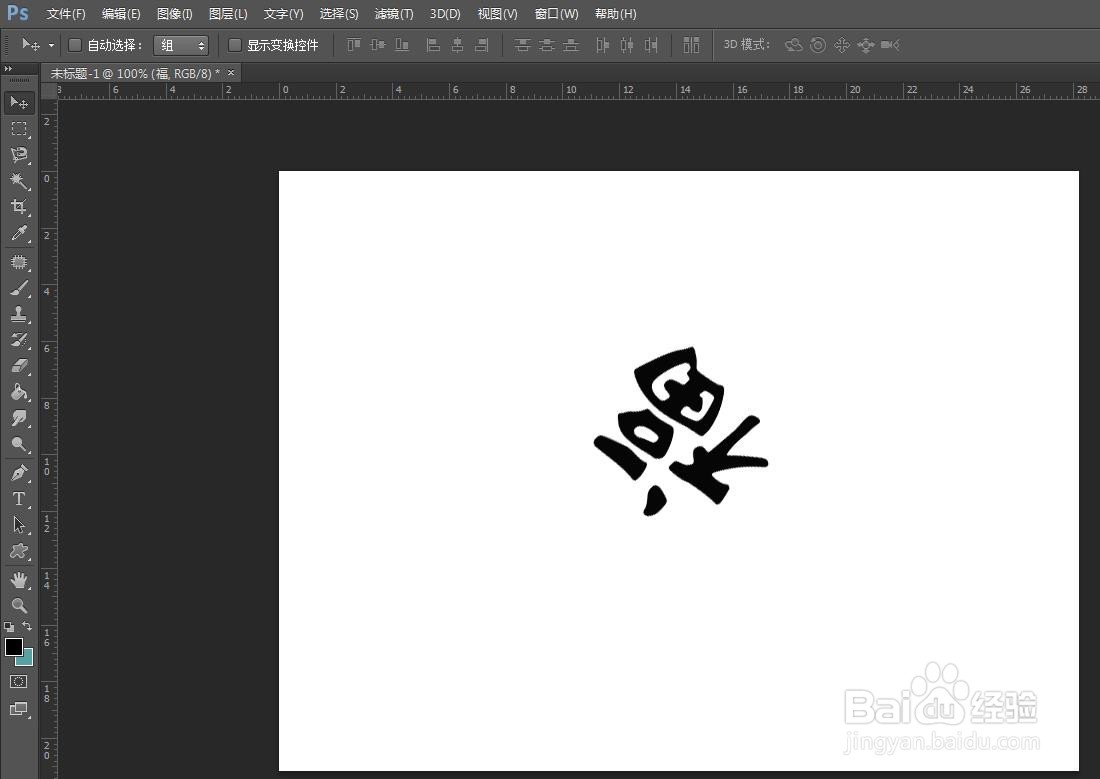Select the Pen tool
This screenshot has width=1100, height=779.
click(18, 472)
